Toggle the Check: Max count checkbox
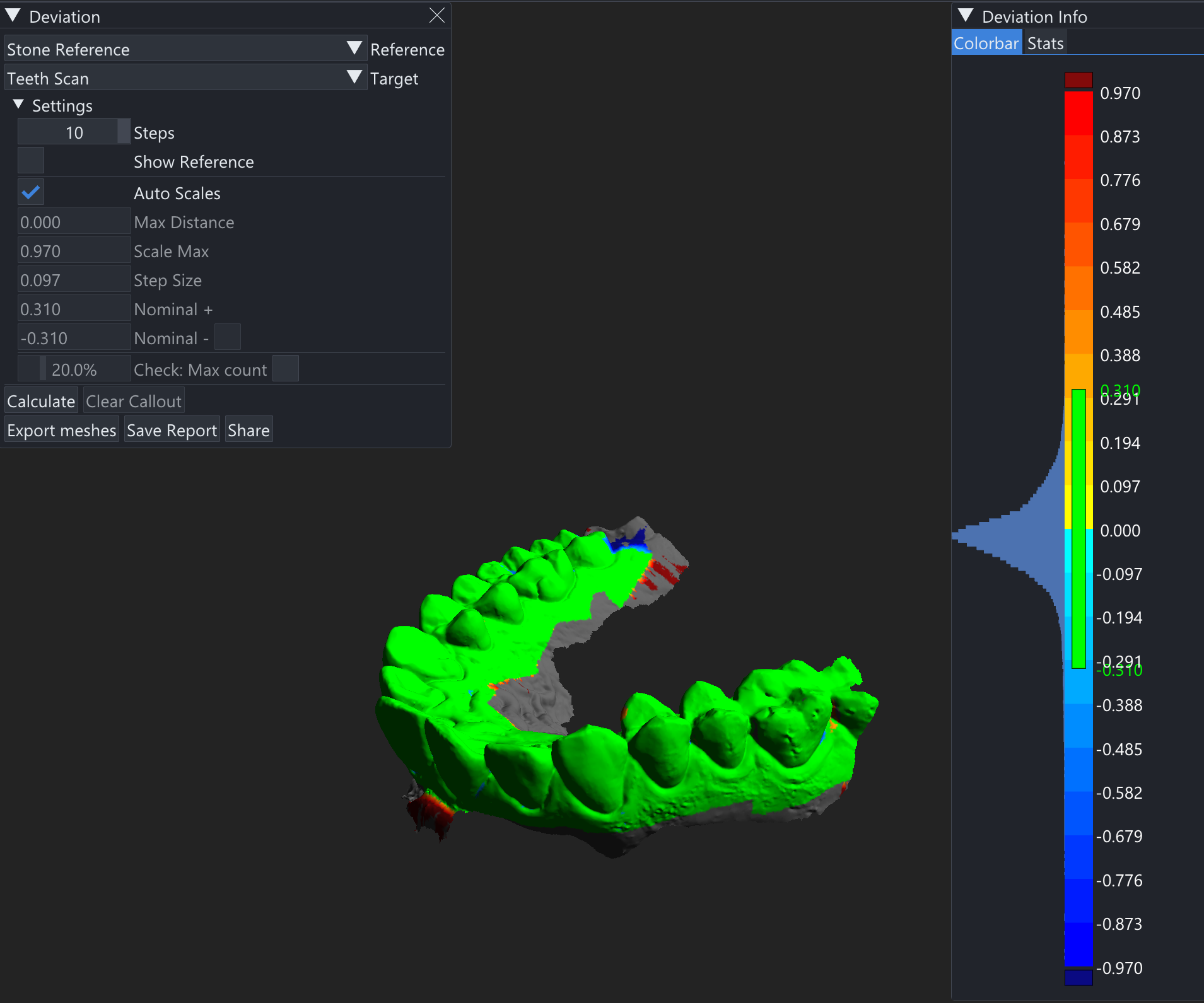1204x1003 pixels. tap(286, 369)
